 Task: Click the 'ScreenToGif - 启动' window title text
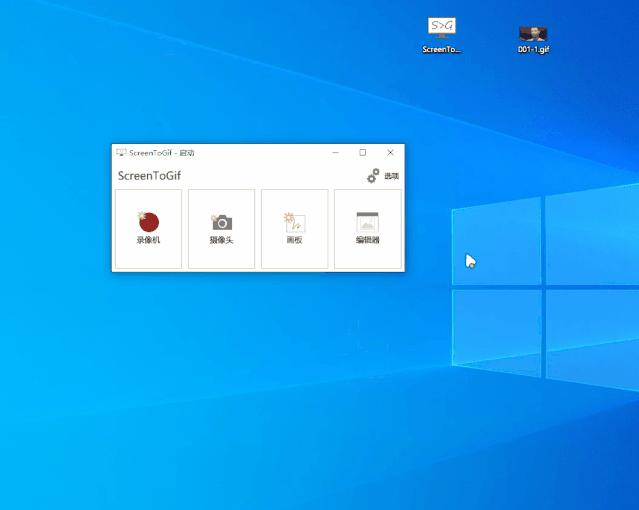tap(162, 153)
